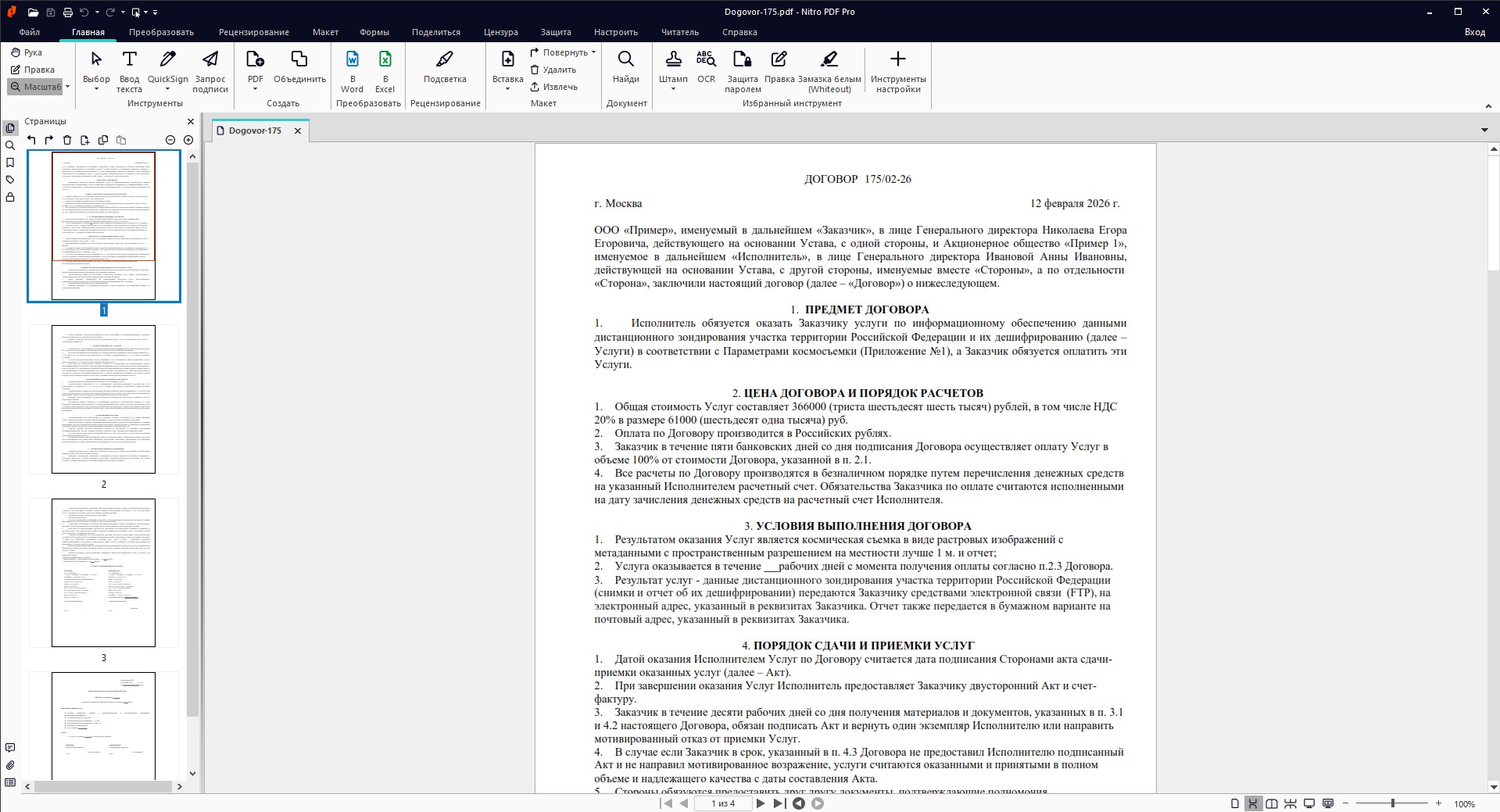This screenshot has width=1500, height=812.
Task: Toggle the Масштаб zoom tool
Action: tap(35, 87)
